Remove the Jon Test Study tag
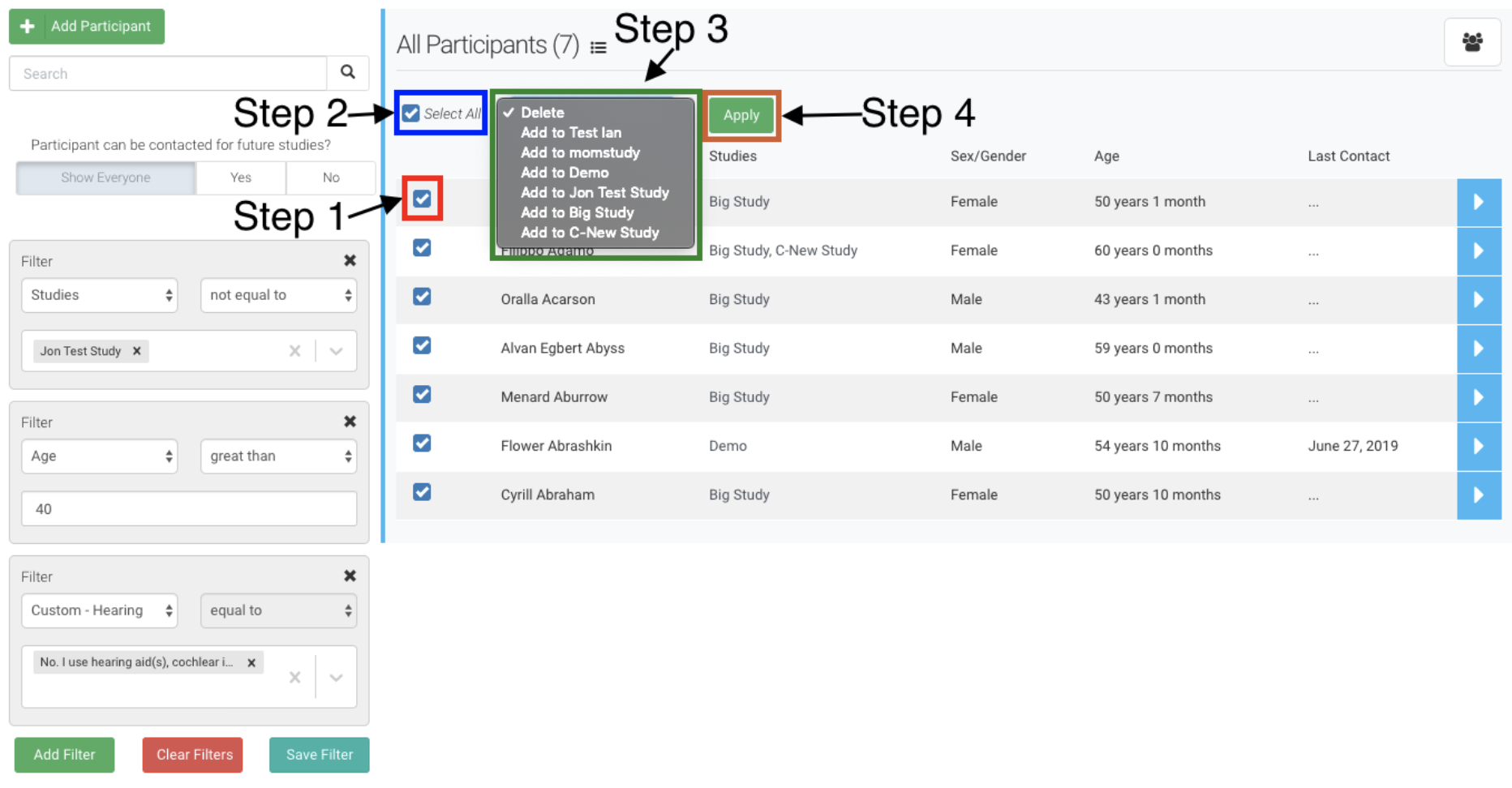The height and width of the screenshot is (788, 1512). point(137,351)
